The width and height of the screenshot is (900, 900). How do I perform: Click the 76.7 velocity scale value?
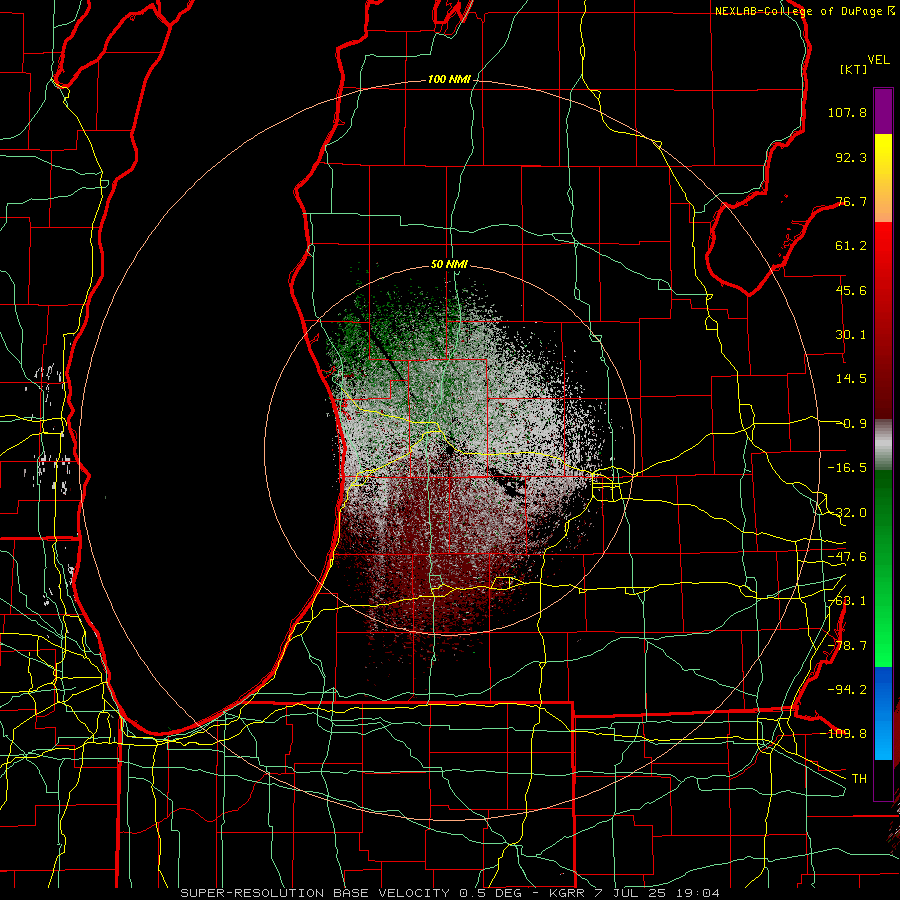[x=851, y=201]
